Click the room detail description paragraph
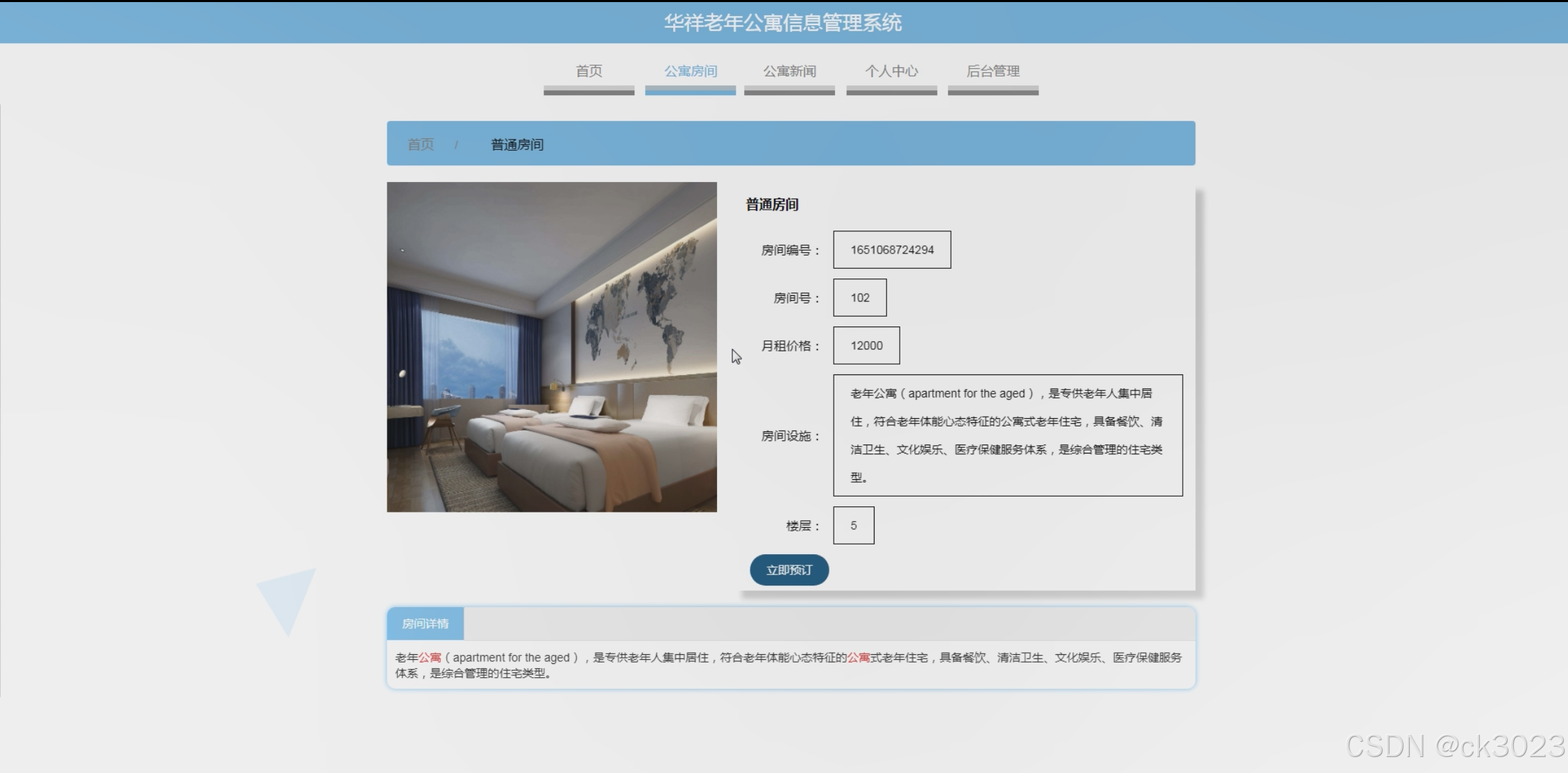The width and height of the screenshot is (1568, 773). point(788,665)
